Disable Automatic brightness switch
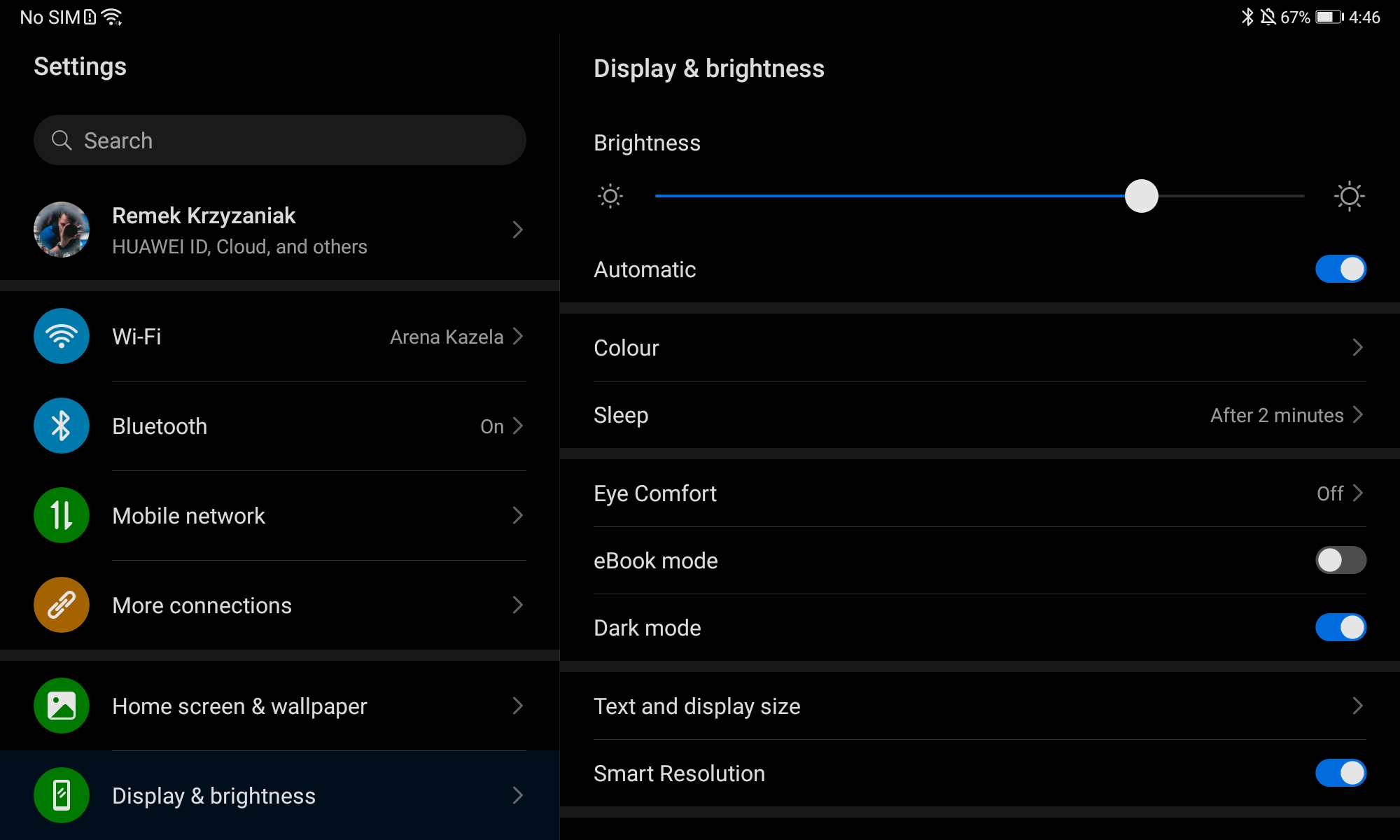 pos(1340,269)
